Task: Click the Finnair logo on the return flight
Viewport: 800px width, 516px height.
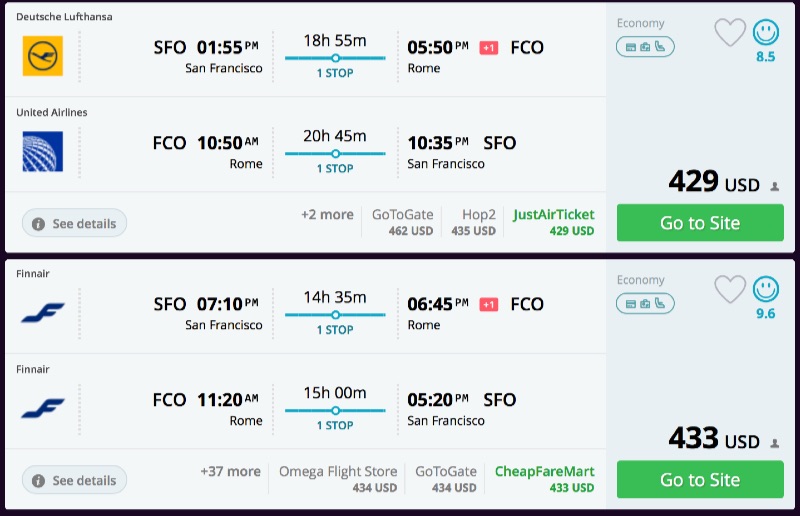Action: tap(42, 408)
